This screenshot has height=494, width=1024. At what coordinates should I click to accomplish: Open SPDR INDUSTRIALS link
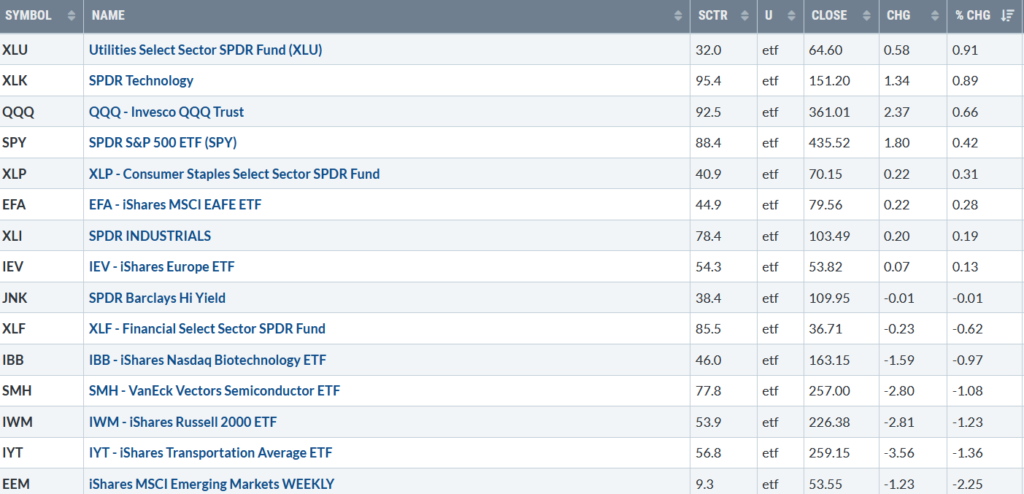pyautogui.click(x=150, y=236)
